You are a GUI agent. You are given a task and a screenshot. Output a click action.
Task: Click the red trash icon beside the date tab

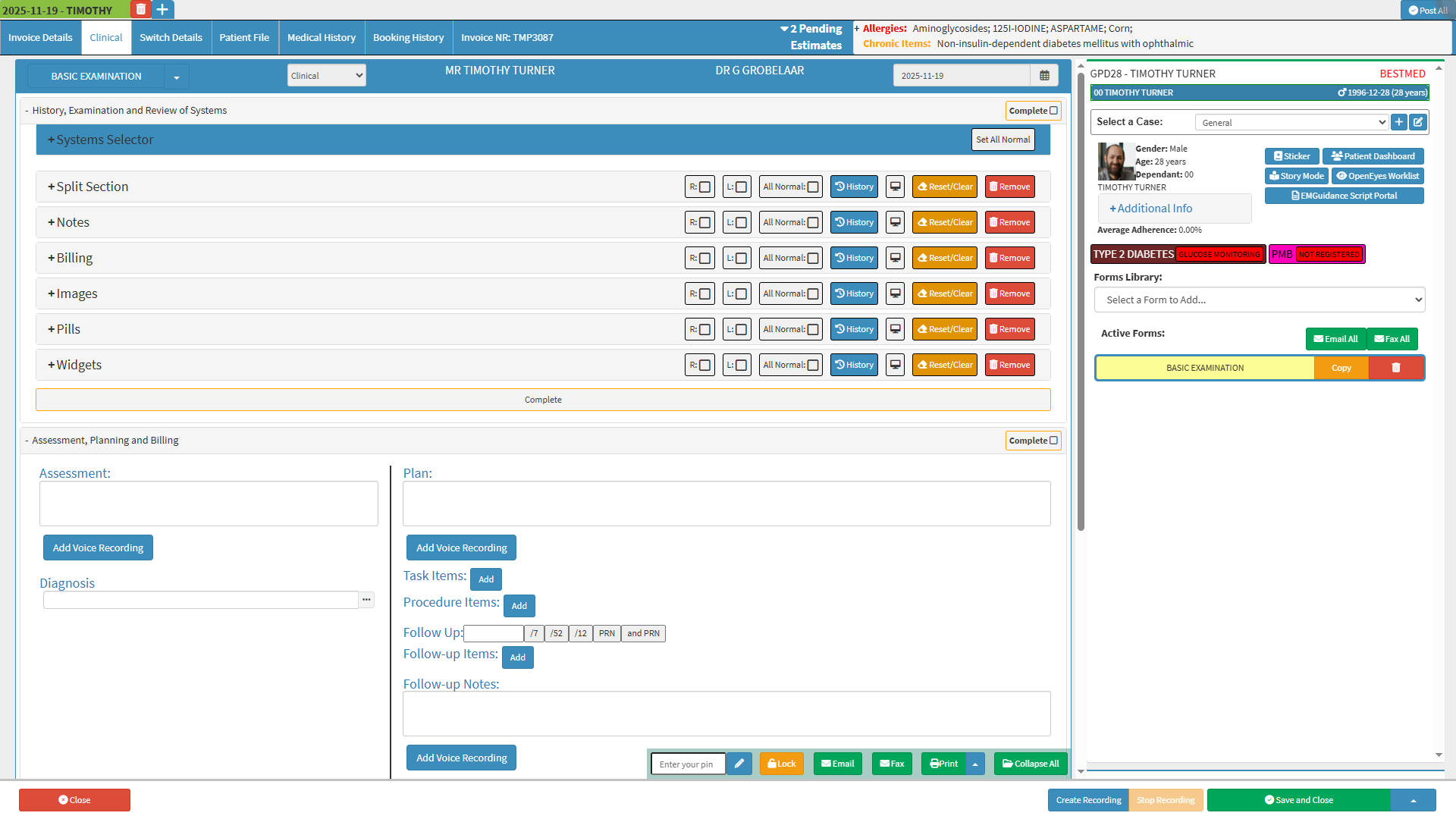pyautogui.click(x=140, y=10)
